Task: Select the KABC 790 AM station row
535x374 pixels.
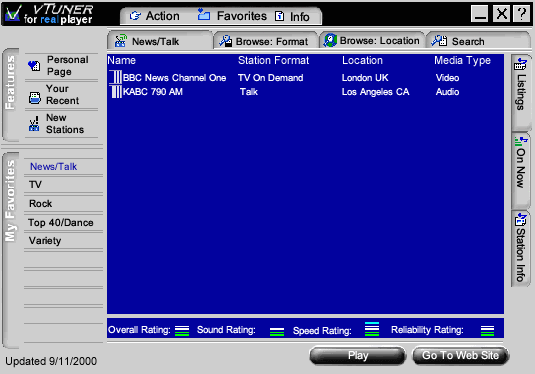Action: tap(305, 92)
